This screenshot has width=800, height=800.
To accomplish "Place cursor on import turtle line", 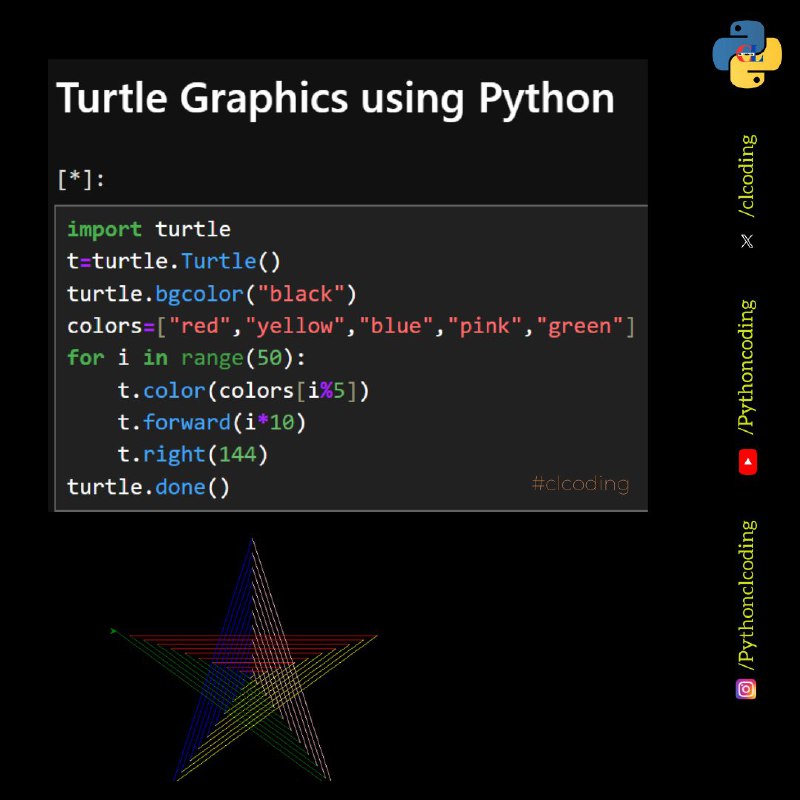I will (149, 230).
